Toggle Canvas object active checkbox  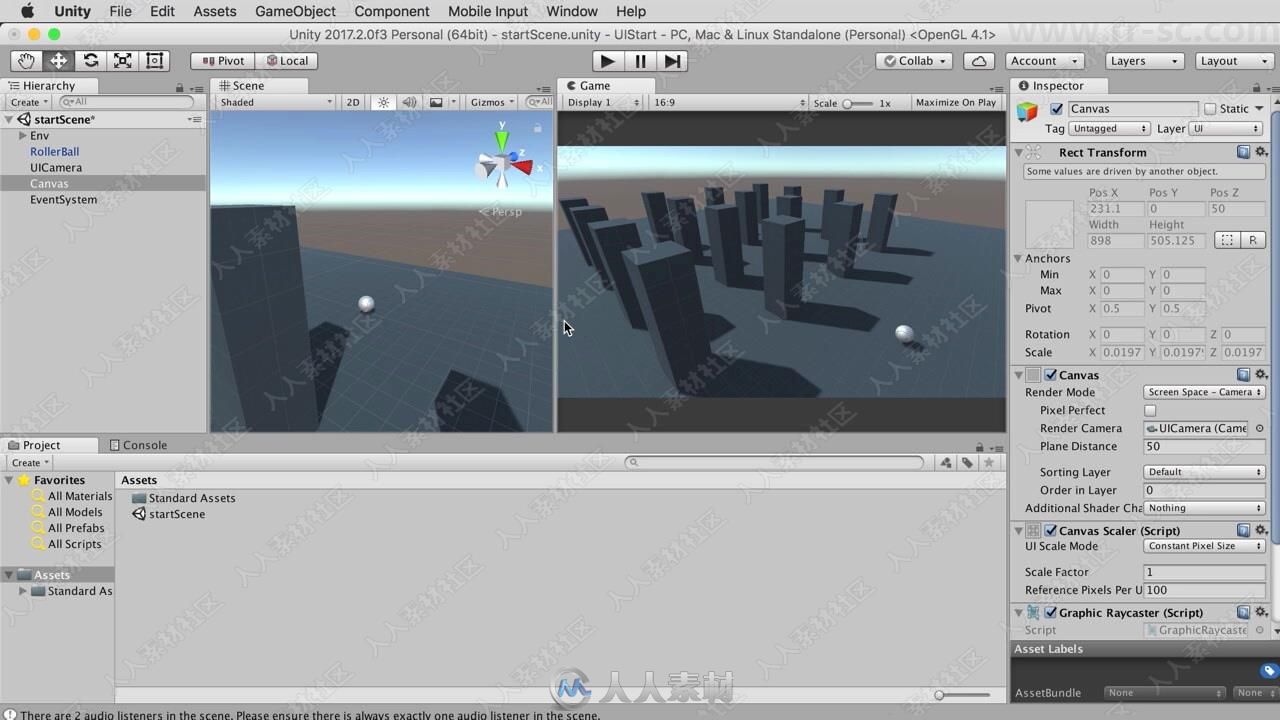click(1057, 109)
